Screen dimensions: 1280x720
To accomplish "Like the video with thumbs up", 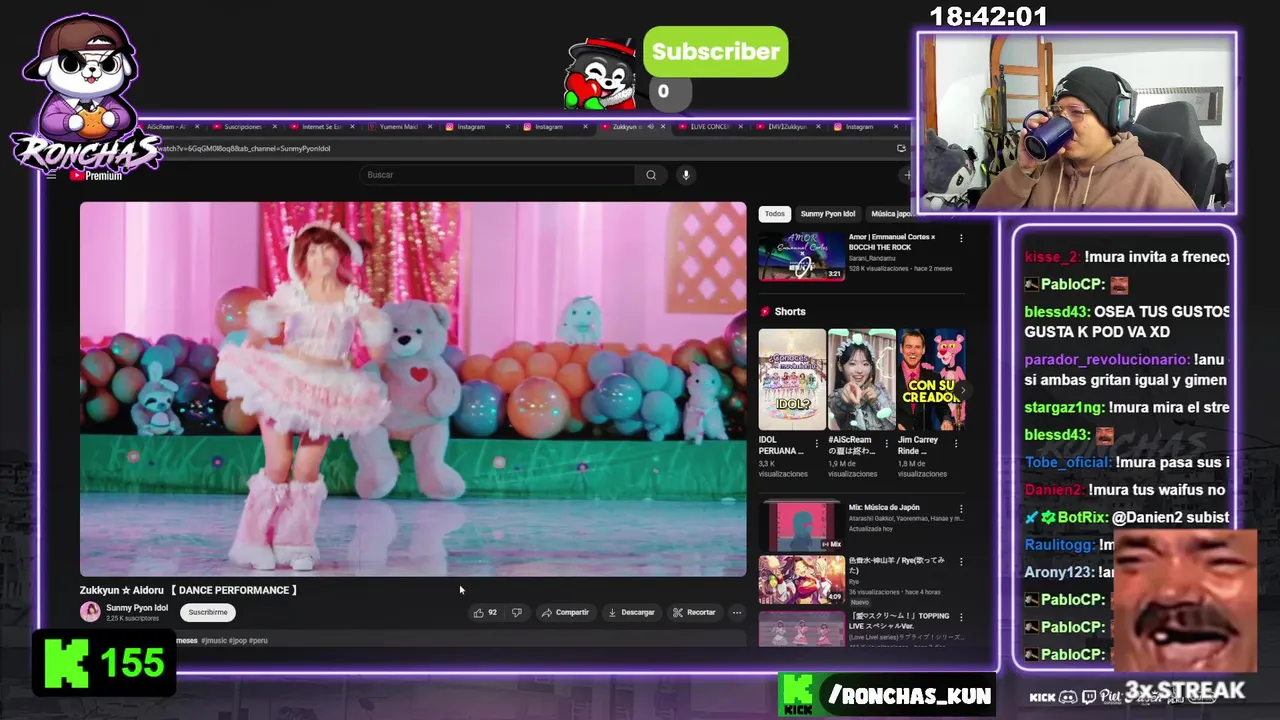I will [485, 612].
